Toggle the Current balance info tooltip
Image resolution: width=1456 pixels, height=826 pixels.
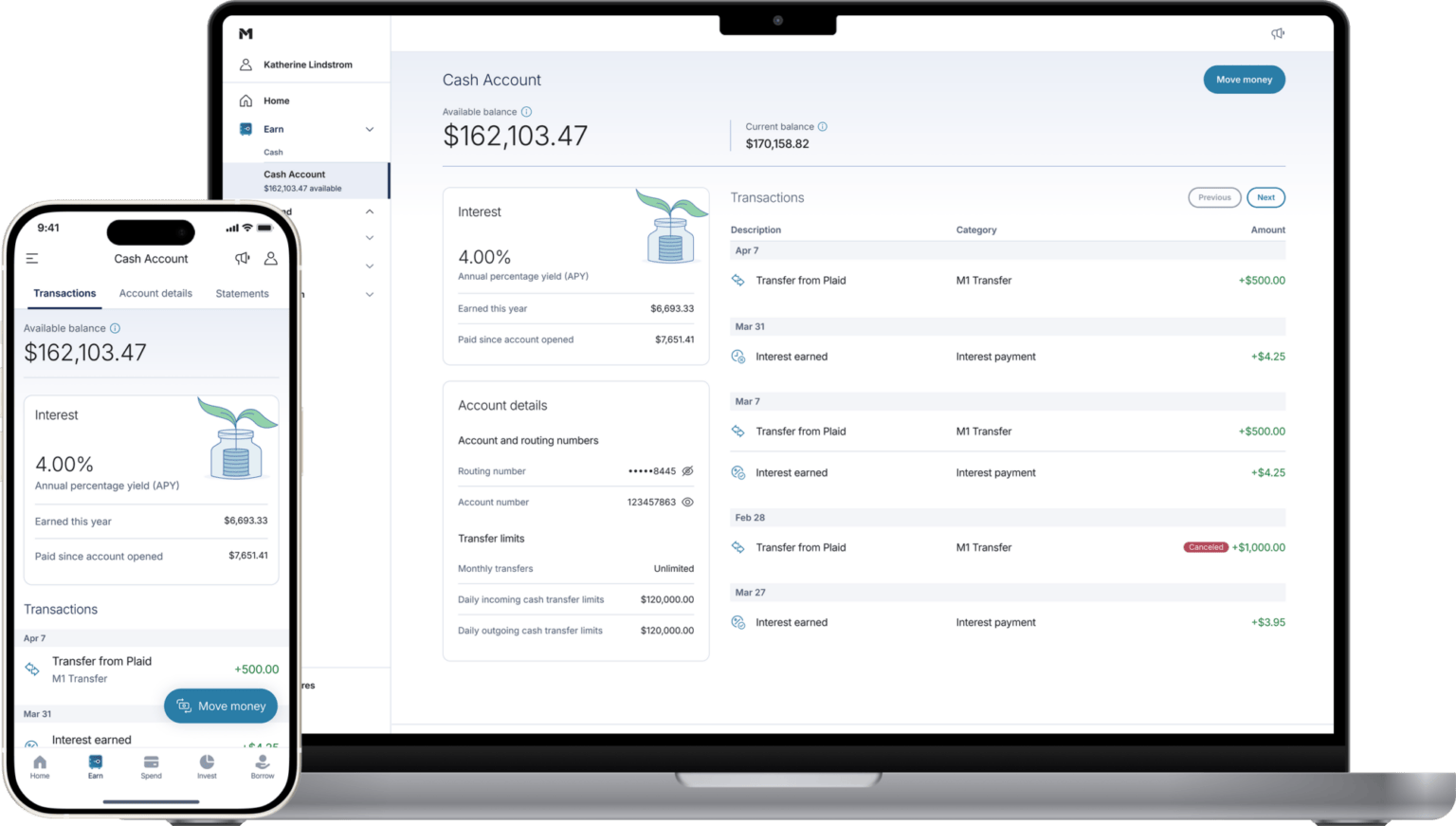822,126
